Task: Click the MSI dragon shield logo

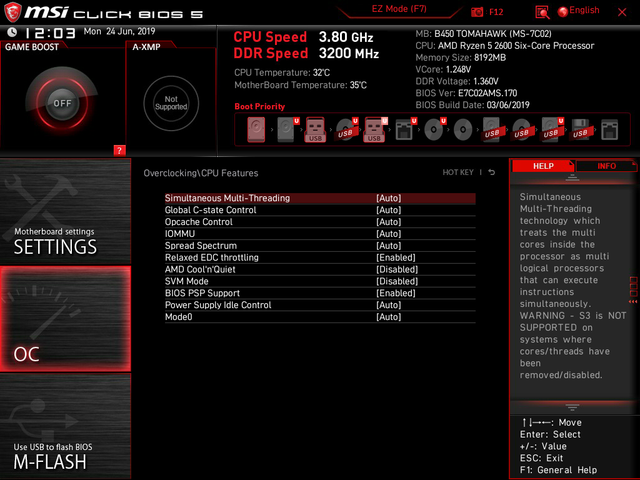Action: point(13,12)
